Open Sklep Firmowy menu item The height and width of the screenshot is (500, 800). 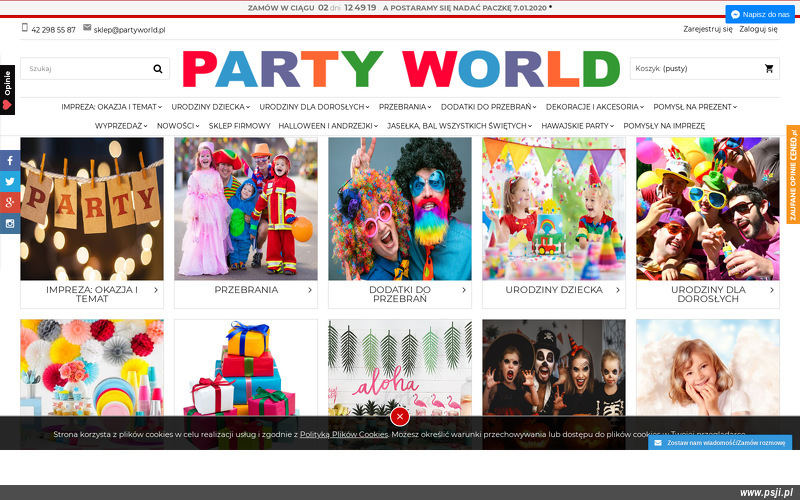tap(239, 126)
